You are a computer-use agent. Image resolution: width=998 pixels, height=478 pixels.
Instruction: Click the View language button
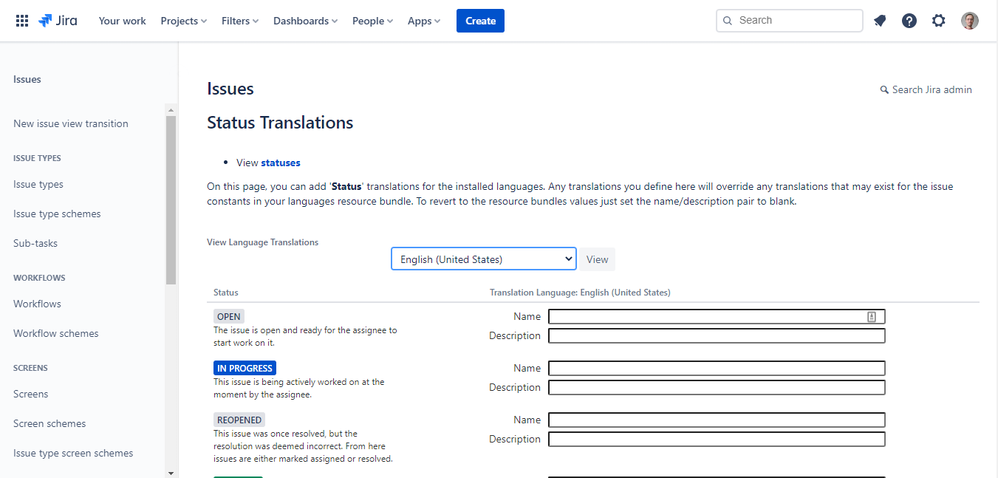pyautogui.click(x=597, y=259)
